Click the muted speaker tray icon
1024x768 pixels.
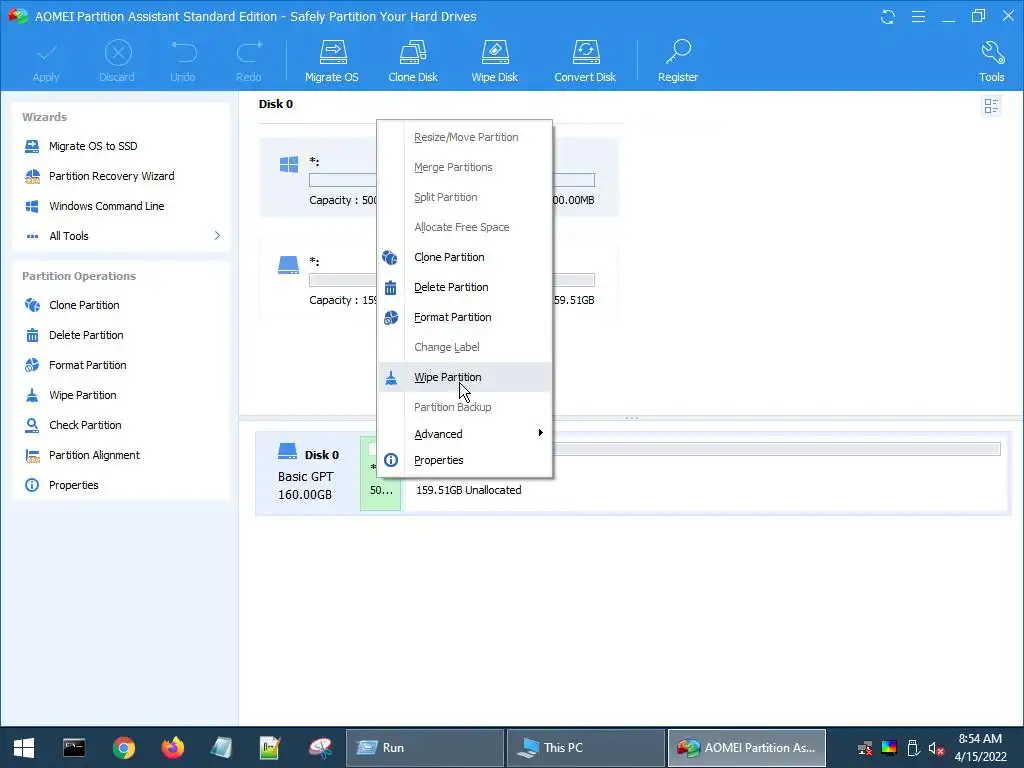936,748
